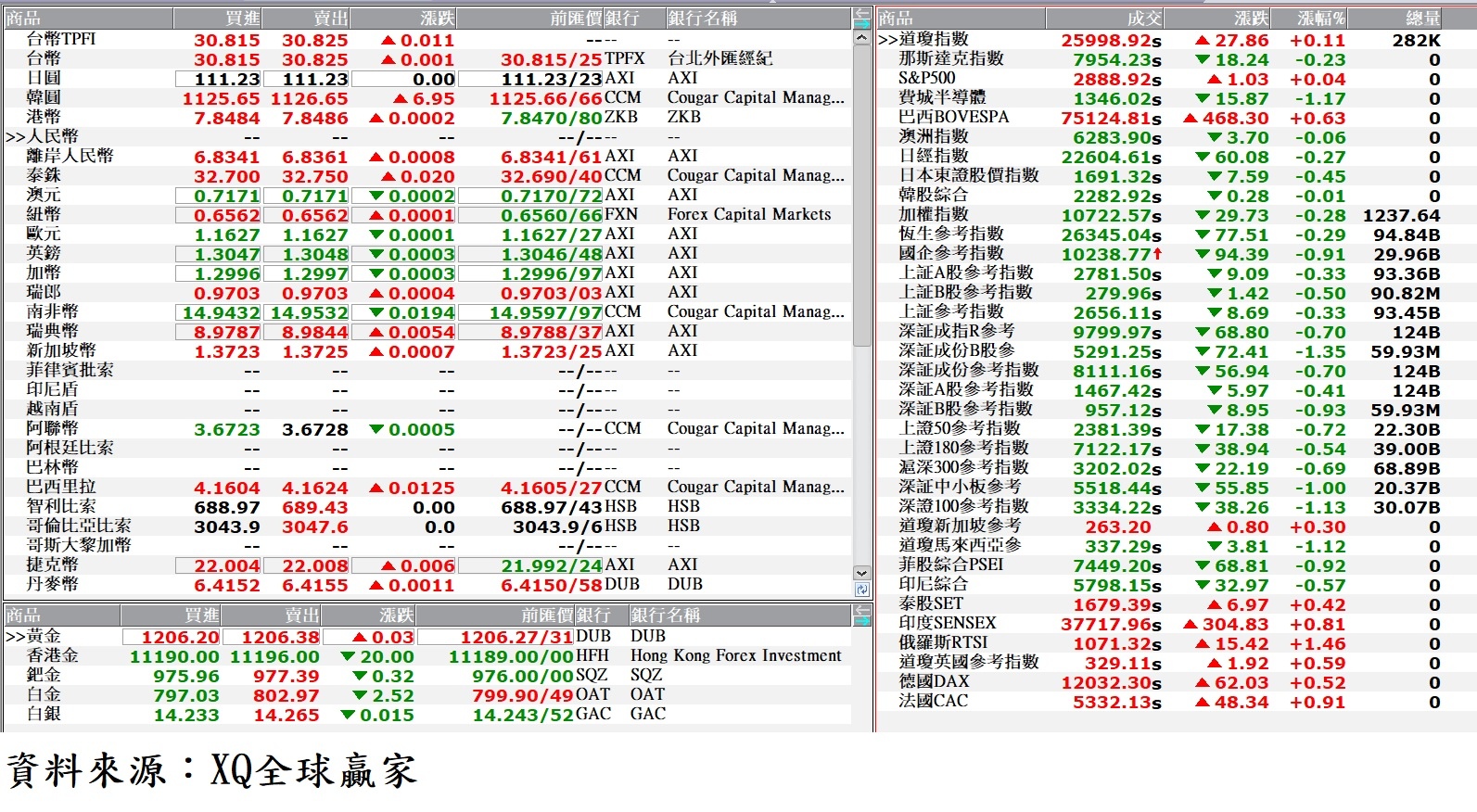Select the 南非幣 currency row
The height and width of the screenshot is (812, 1477).
[x=427, y=311]
